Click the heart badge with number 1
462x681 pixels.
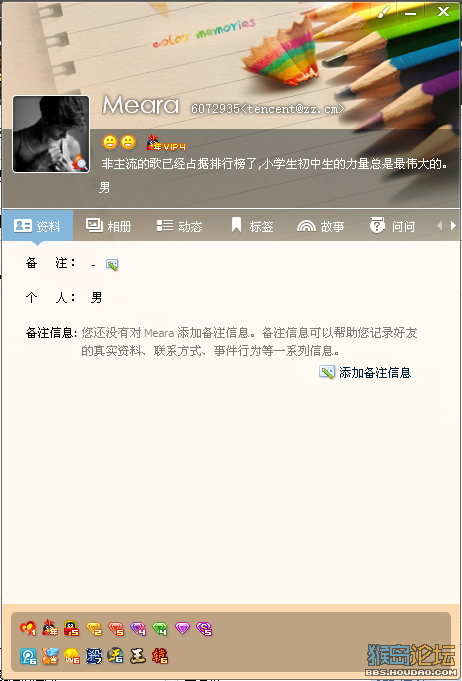28,628
